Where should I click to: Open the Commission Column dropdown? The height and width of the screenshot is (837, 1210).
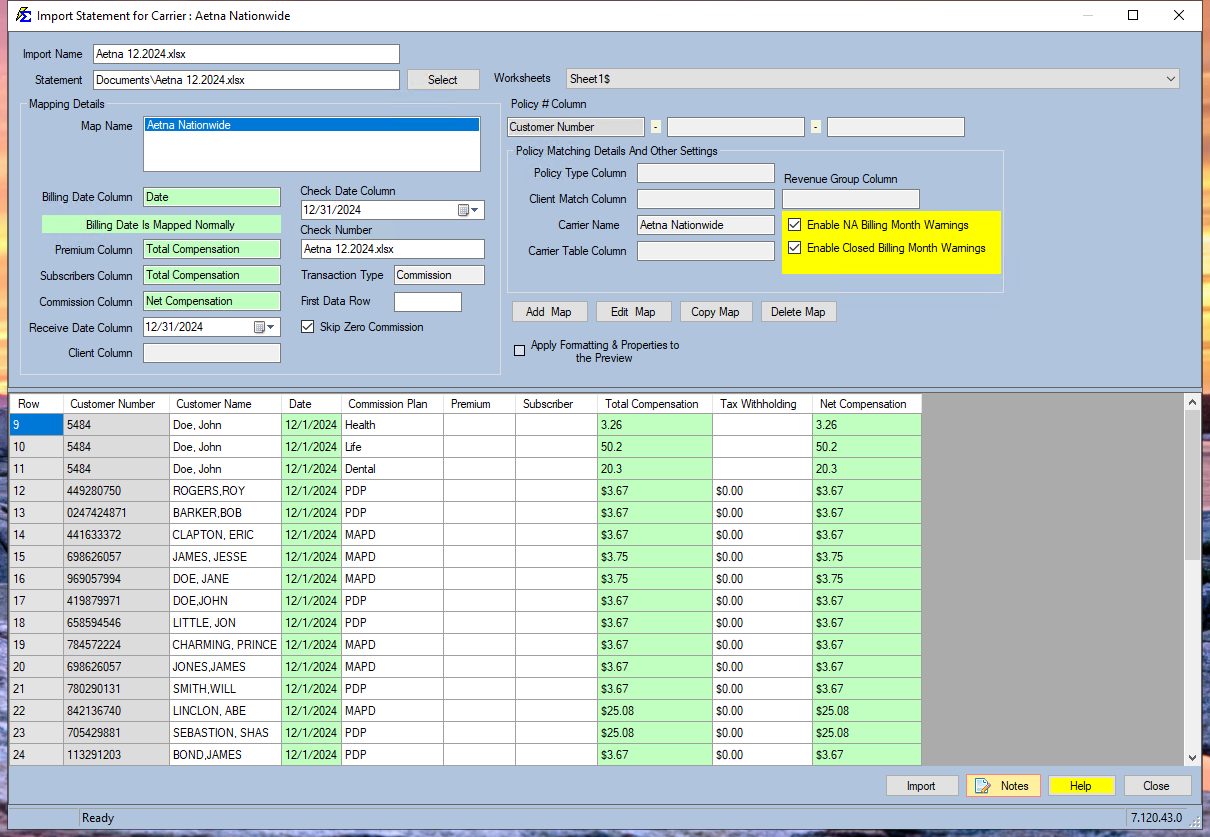tap(212, 301)
